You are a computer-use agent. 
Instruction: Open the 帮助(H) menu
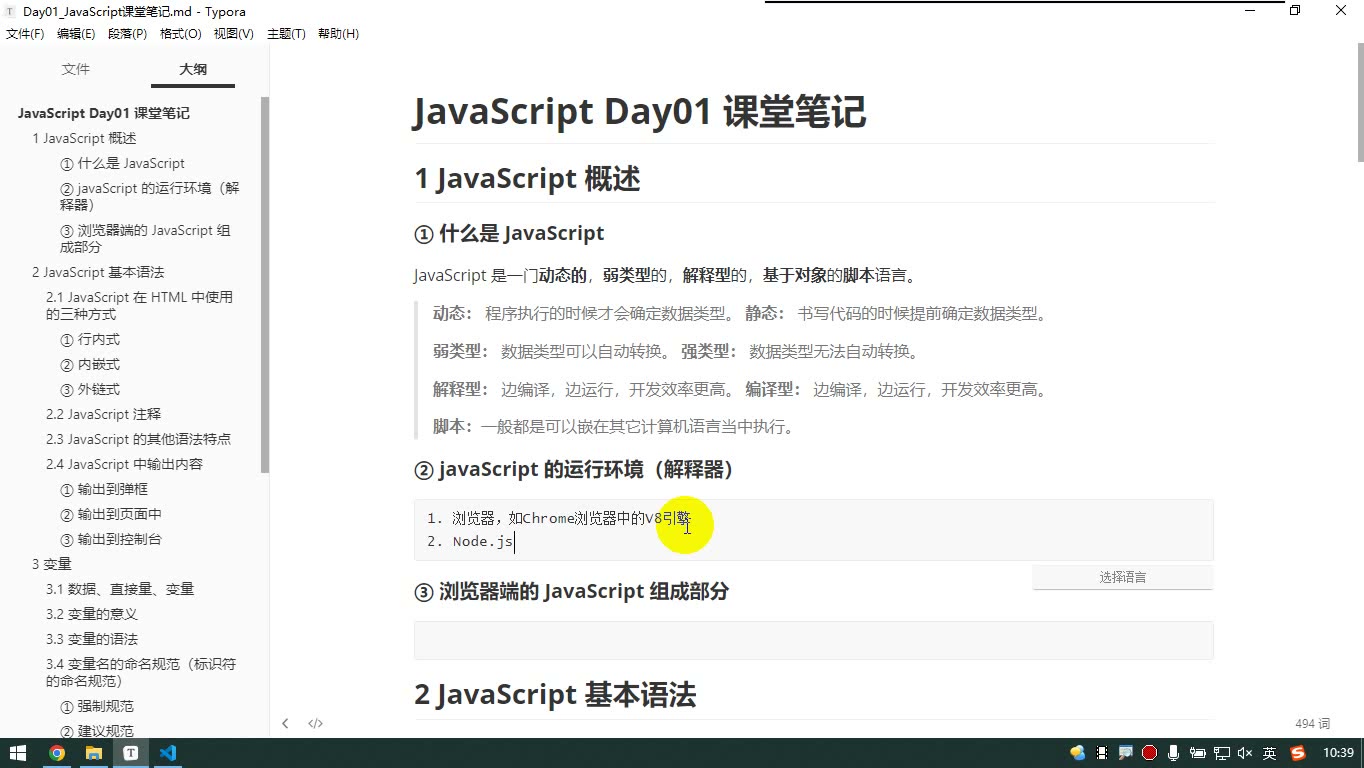338,34
